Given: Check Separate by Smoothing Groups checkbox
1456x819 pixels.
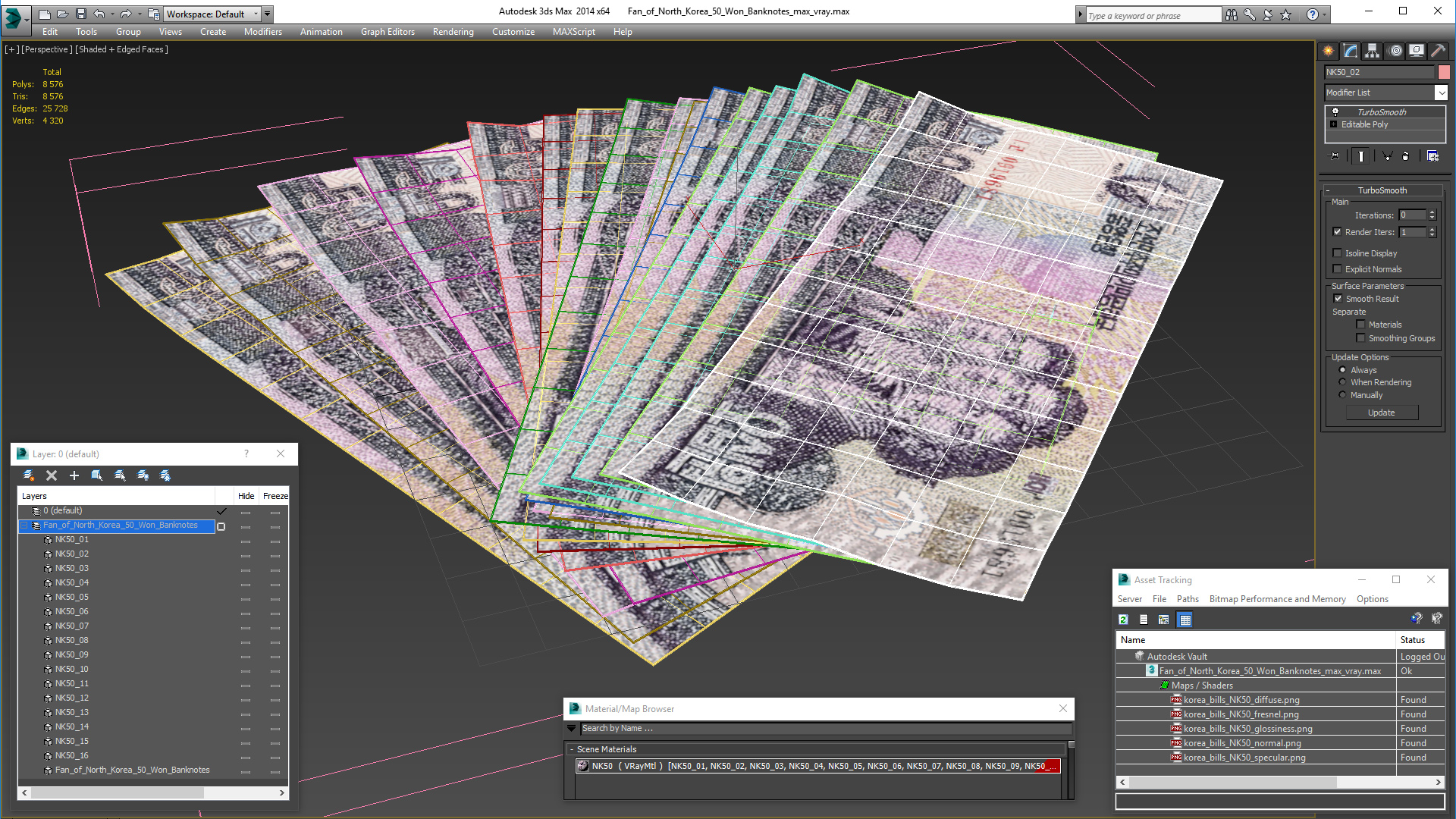Looking at the screenshot, I should tap(1360, 338).
